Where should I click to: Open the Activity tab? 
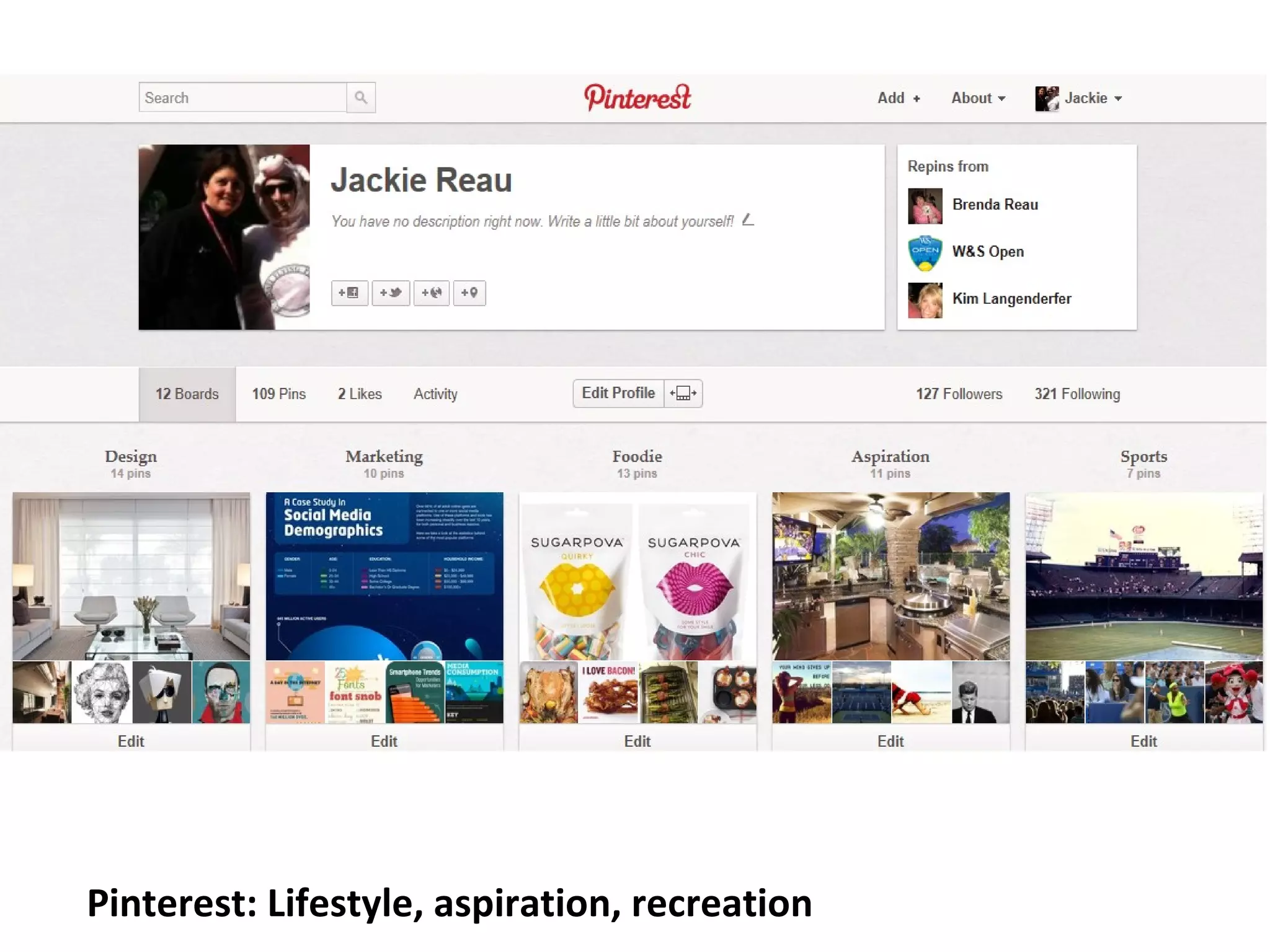tap(435, 394)
